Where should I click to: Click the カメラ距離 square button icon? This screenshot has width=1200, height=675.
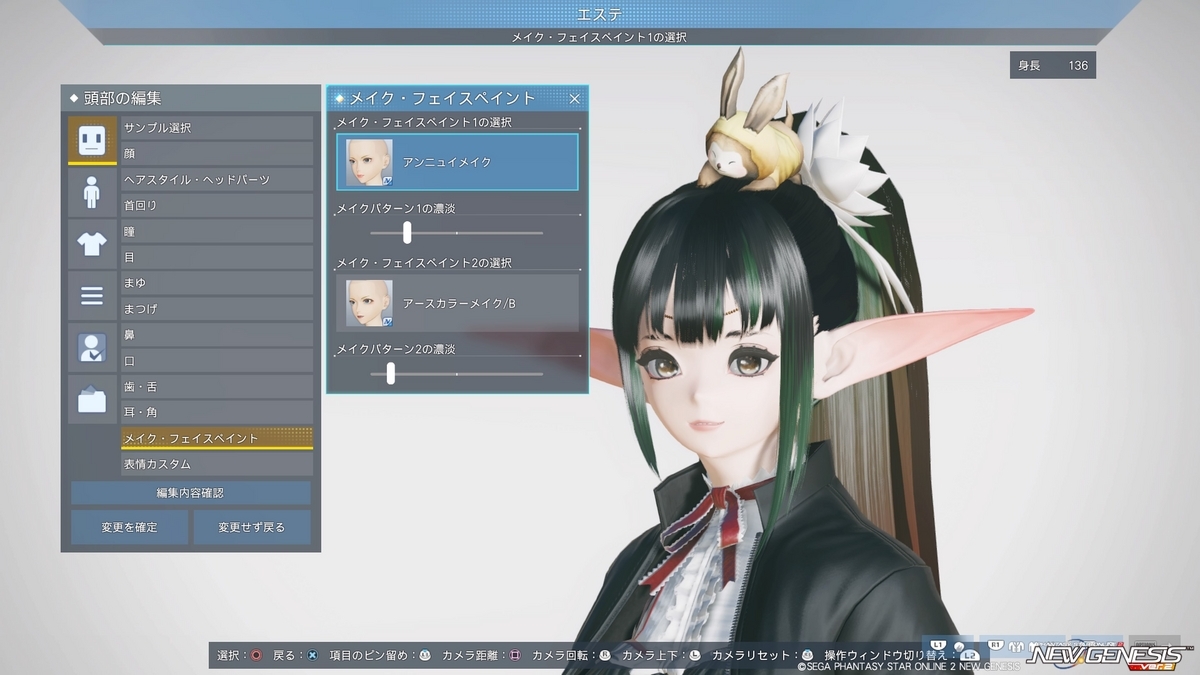pos(515,655)
